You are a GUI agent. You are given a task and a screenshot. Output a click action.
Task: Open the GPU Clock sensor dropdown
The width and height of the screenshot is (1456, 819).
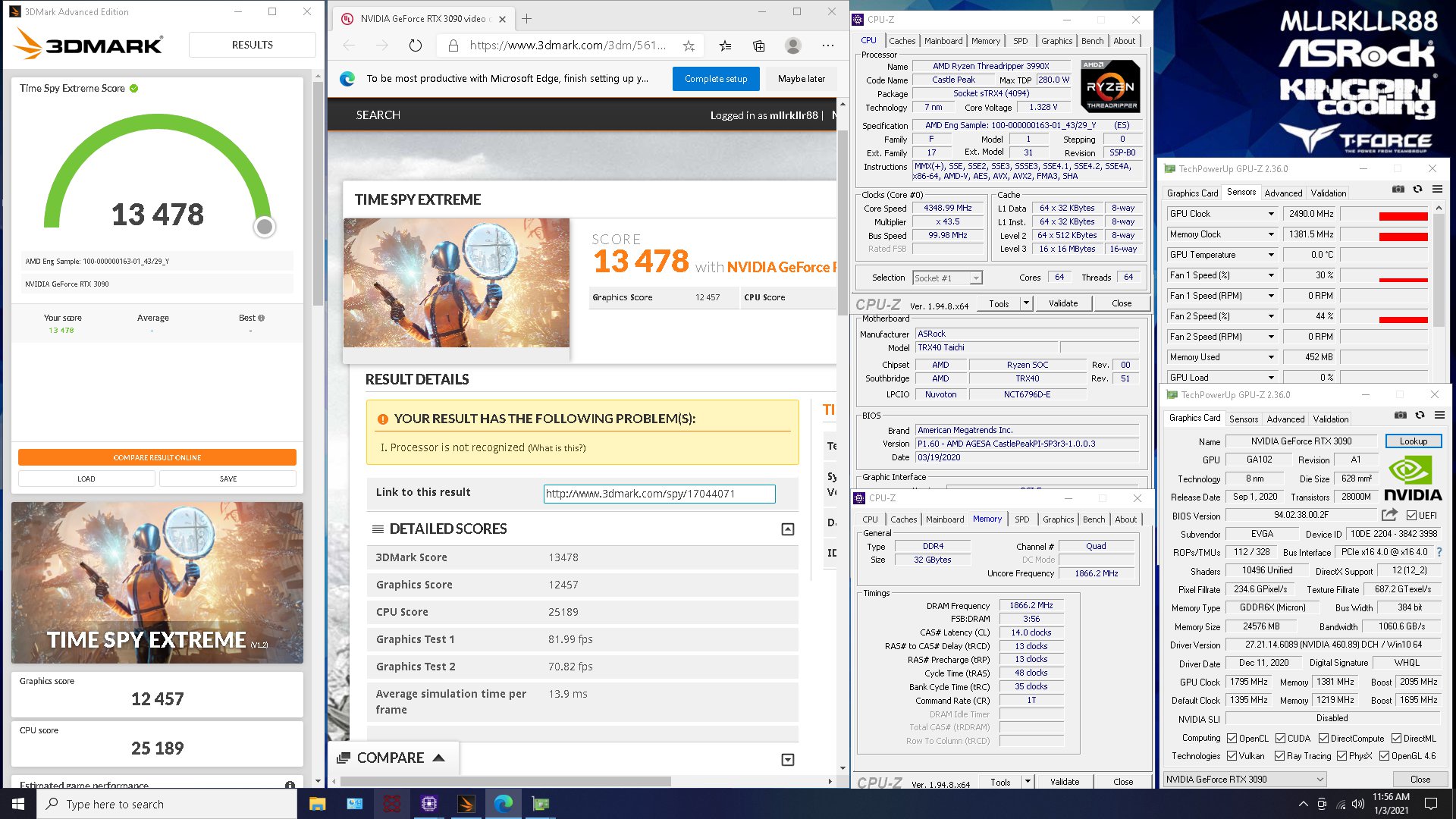point(1272,214)
